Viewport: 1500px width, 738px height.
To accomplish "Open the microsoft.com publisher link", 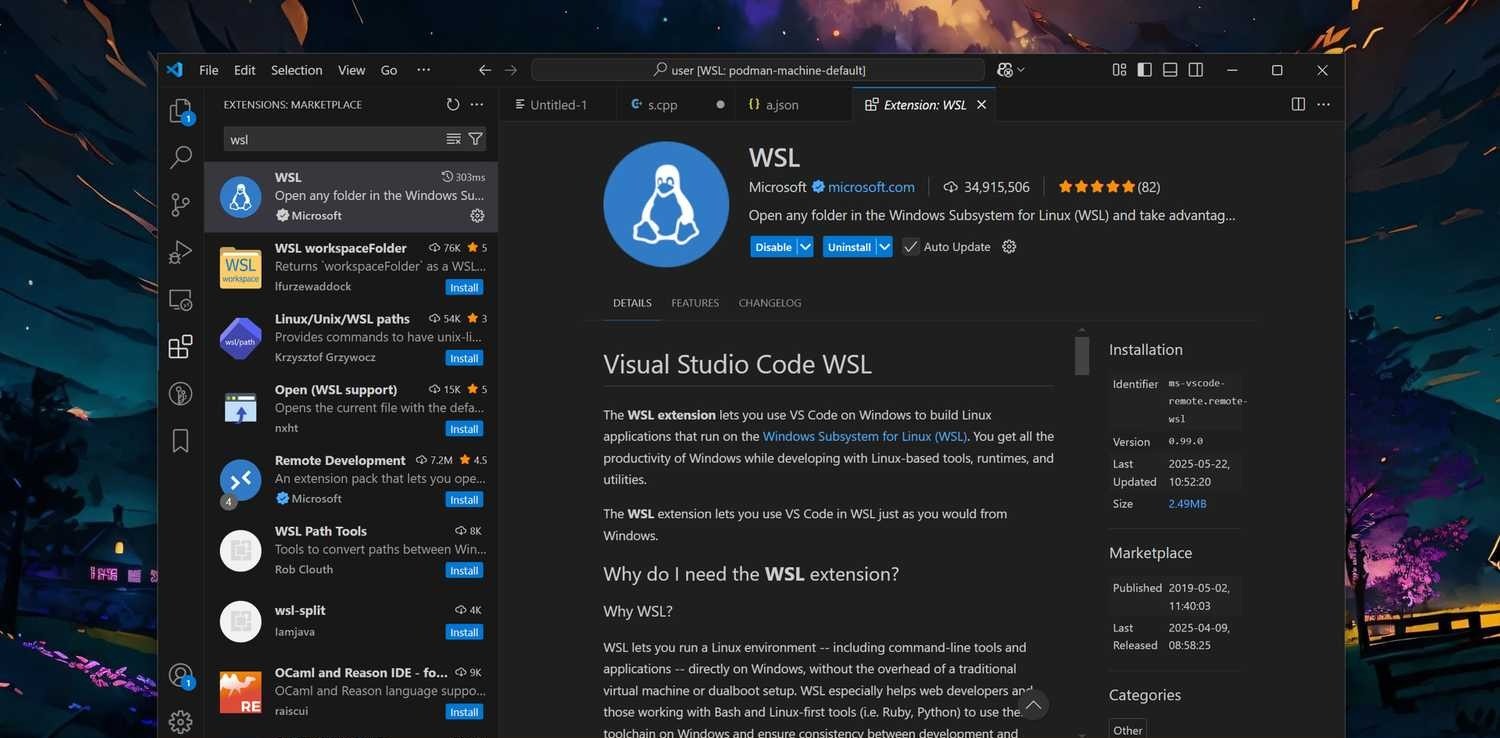I will point(871,187).
